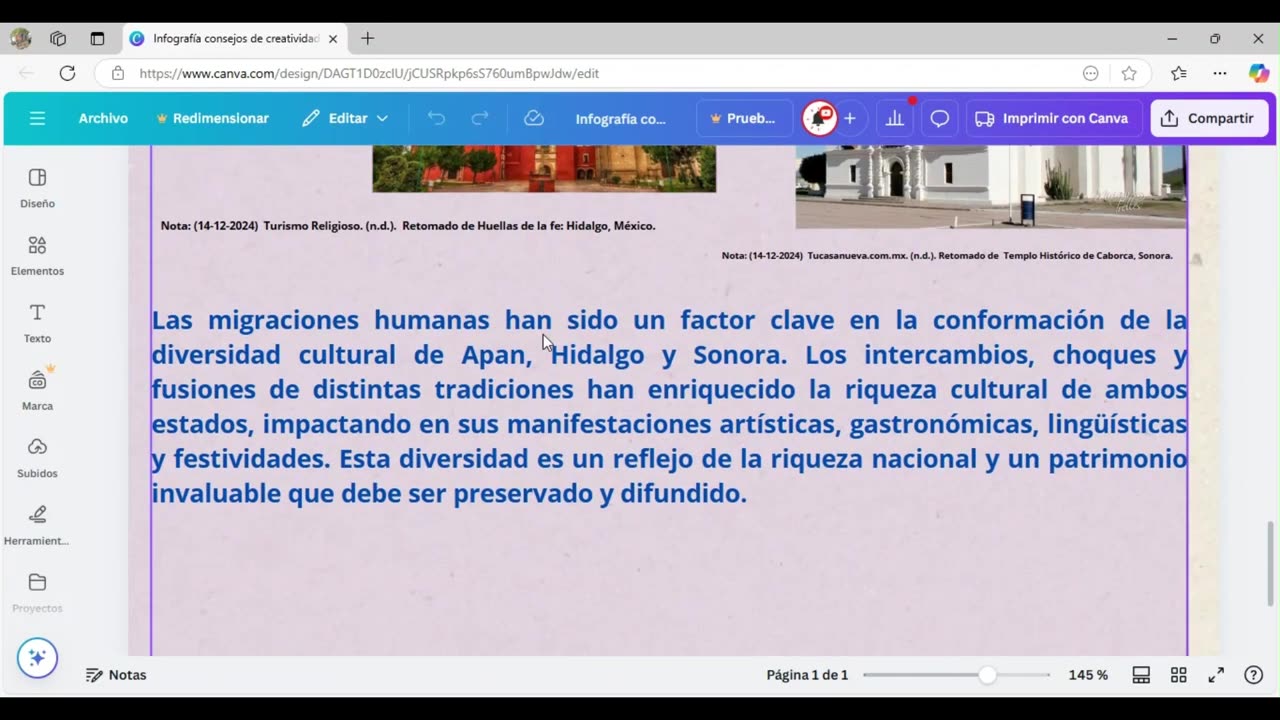Open the browser favorites list icon
The height and width of the screenshot is (720, 1280).
click(x=1179, y=73)
